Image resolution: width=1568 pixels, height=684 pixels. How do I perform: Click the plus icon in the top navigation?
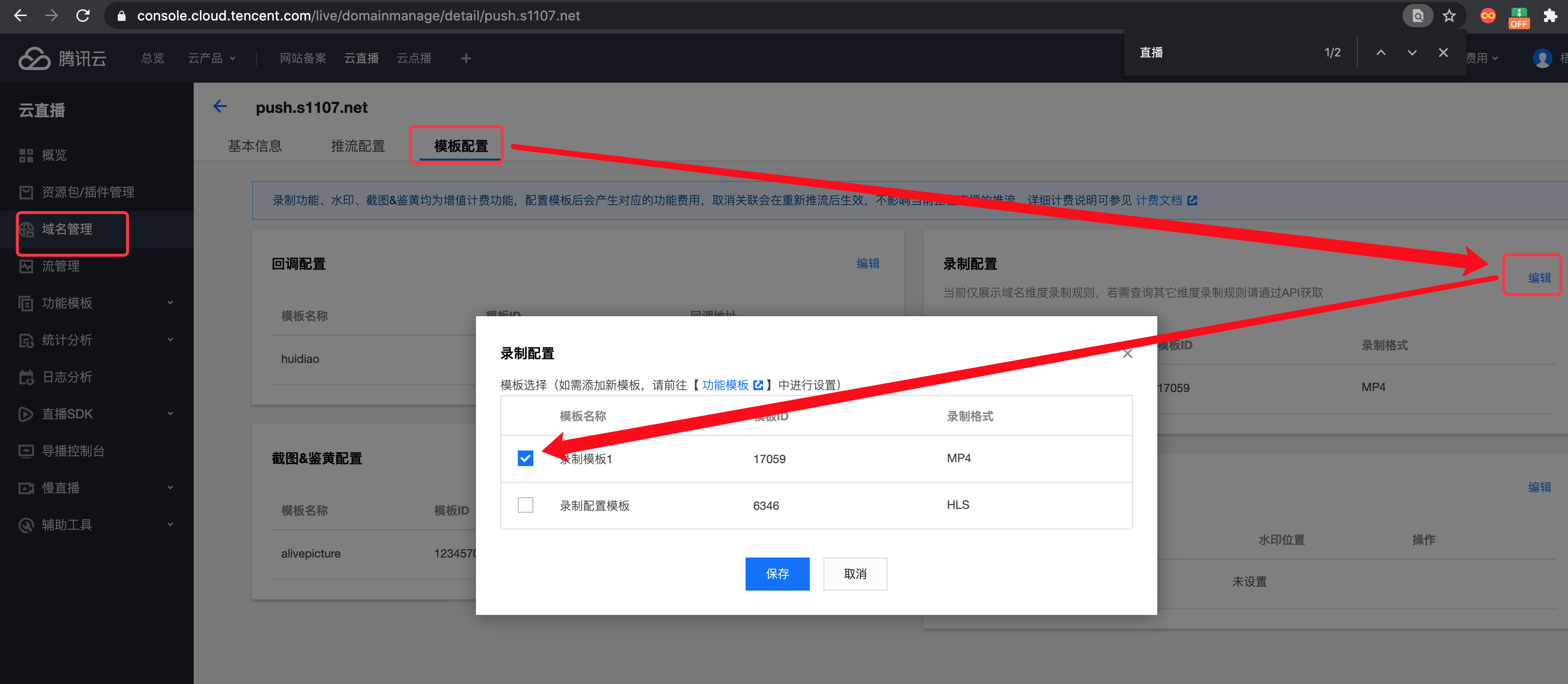(466, 58)
